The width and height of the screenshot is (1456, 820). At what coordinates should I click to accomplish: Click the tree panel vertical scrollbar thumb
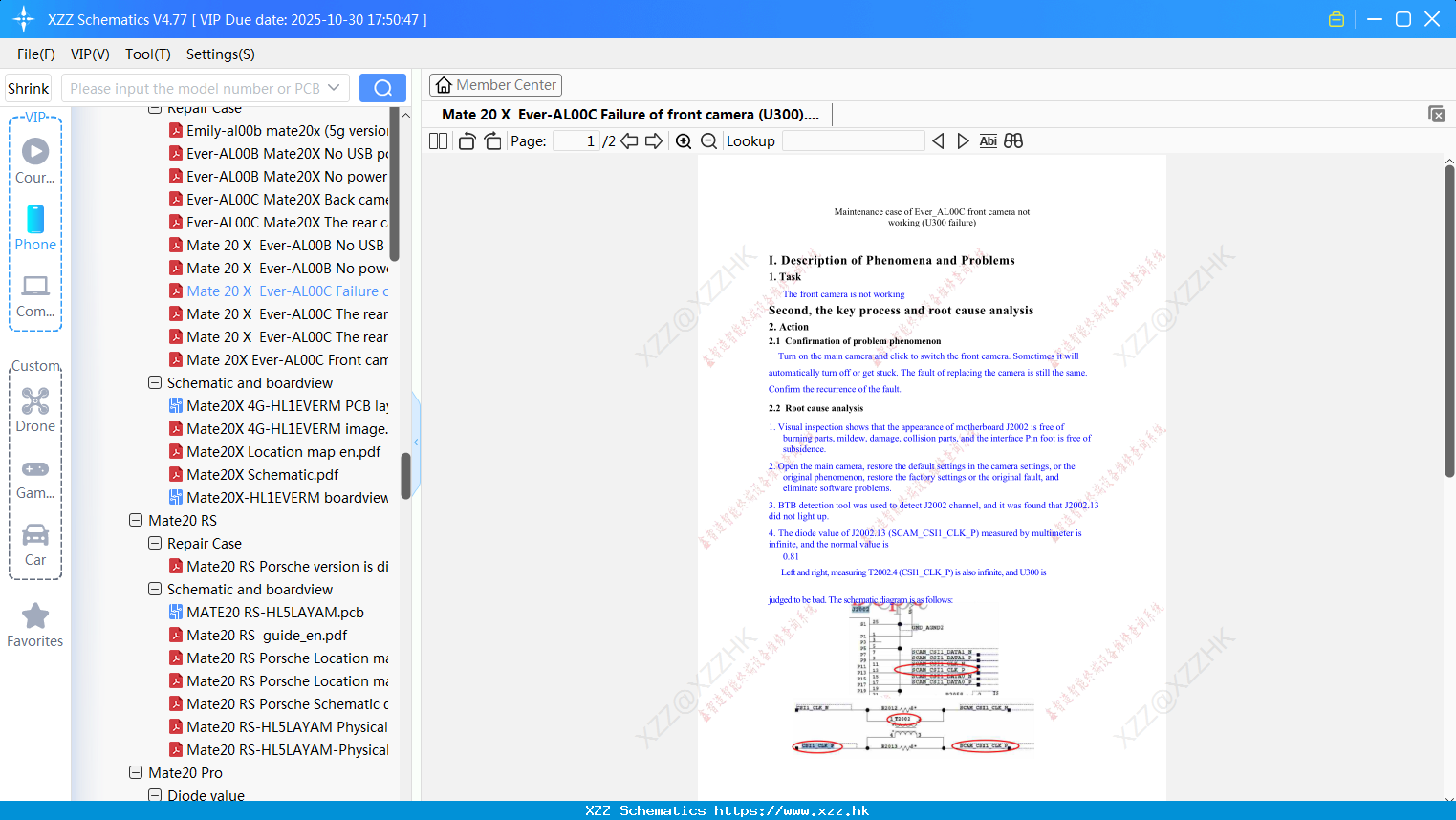405,475
